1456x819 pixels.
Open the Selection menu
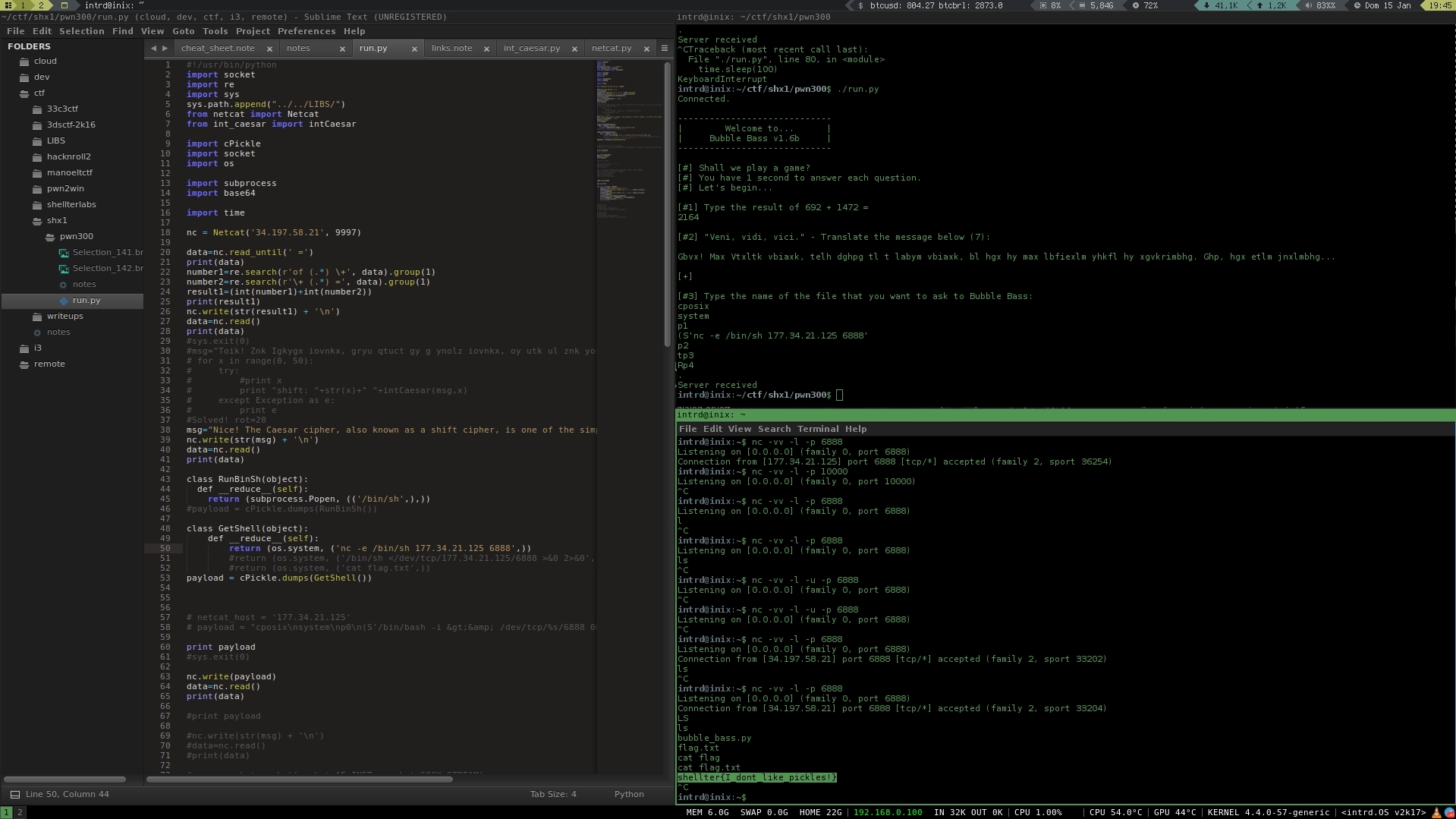click(x=82, y=31)
